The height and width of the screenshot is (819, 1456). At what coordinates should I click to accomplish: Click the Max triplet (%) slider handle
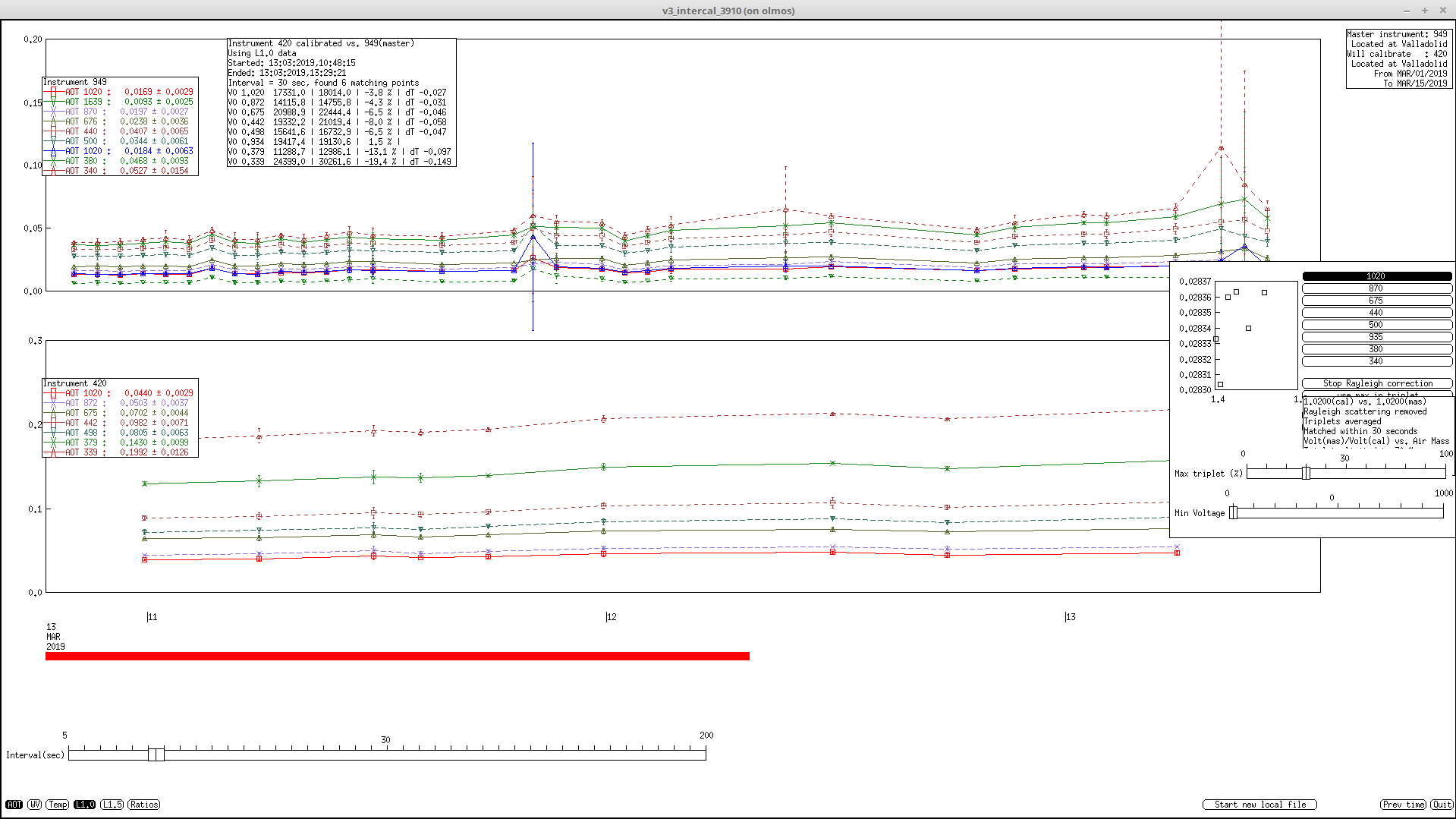point(1306,473)
